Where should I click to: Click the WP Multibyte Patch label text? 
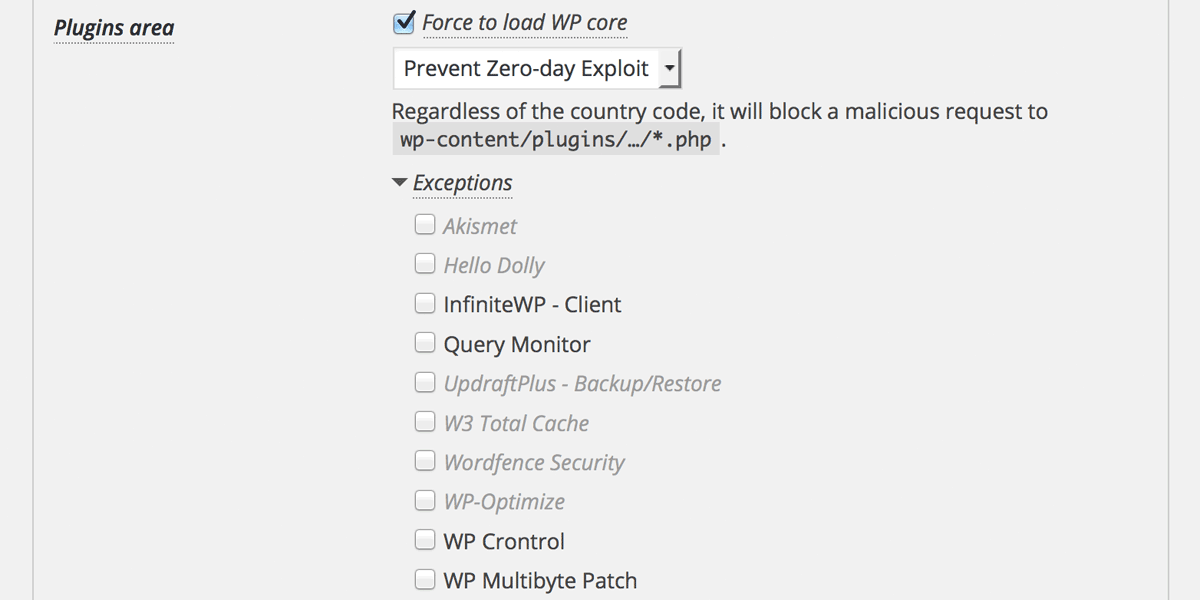pos(540,581)
